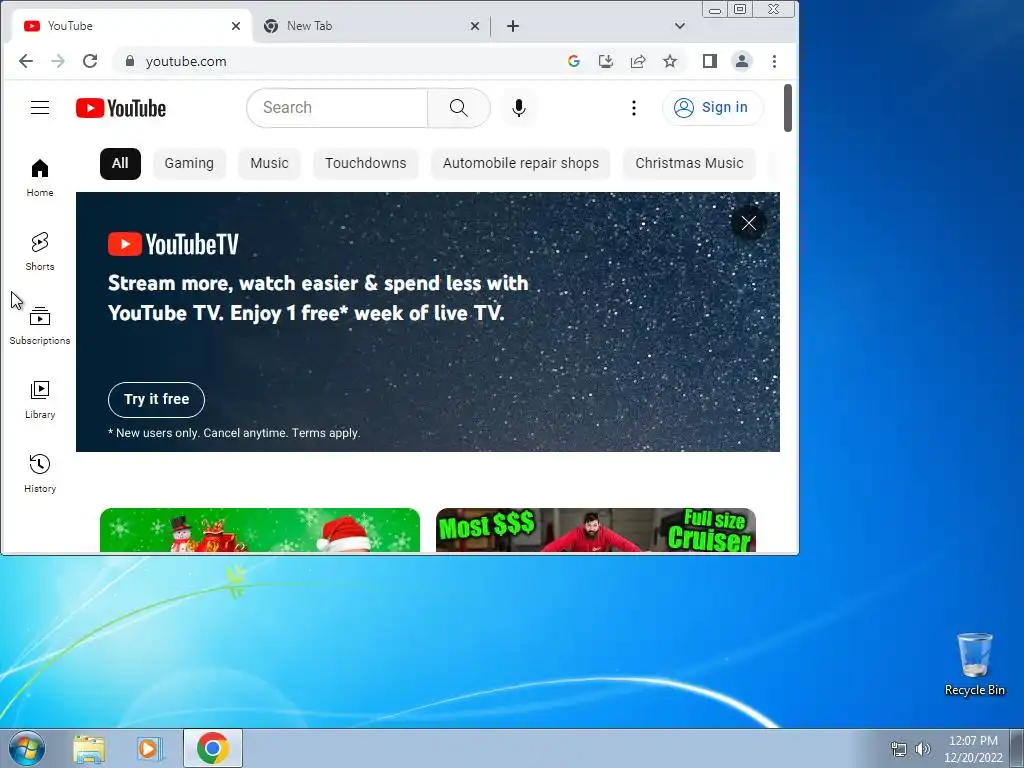Open Subscriptions in sidebar
This screenshot has height=768, width=1024.
[x=40, y=325]
